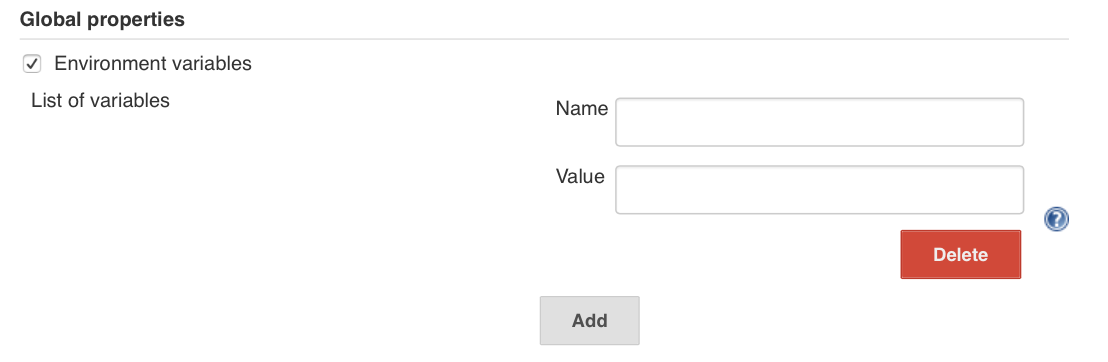Delete this environment variable entry
Screen dimensions: 1108x362
(x=960, y=255)
